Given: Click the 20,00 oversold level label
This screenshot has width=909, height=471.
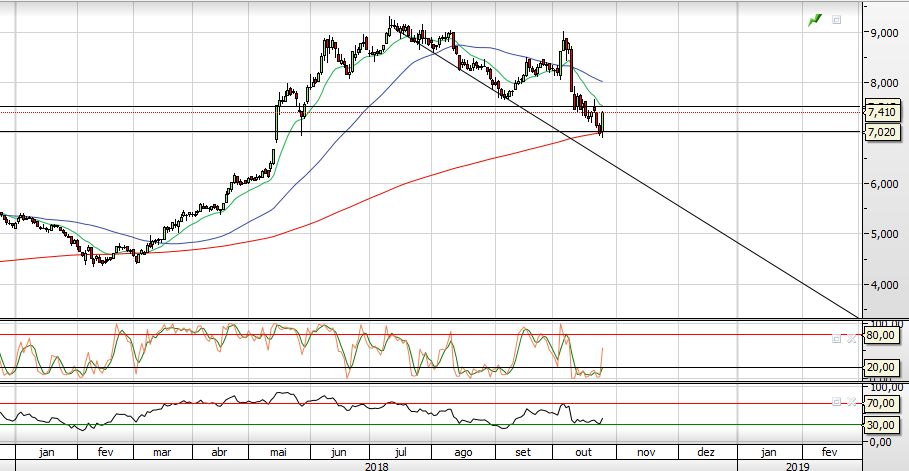Looking at the screenshot, I should (x=881, y=367).
